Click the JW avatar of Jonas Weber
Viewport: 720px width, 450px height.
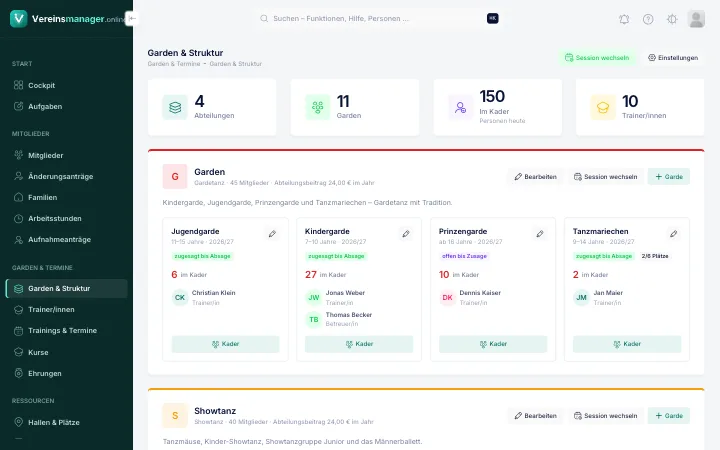(x=314, y=298)
